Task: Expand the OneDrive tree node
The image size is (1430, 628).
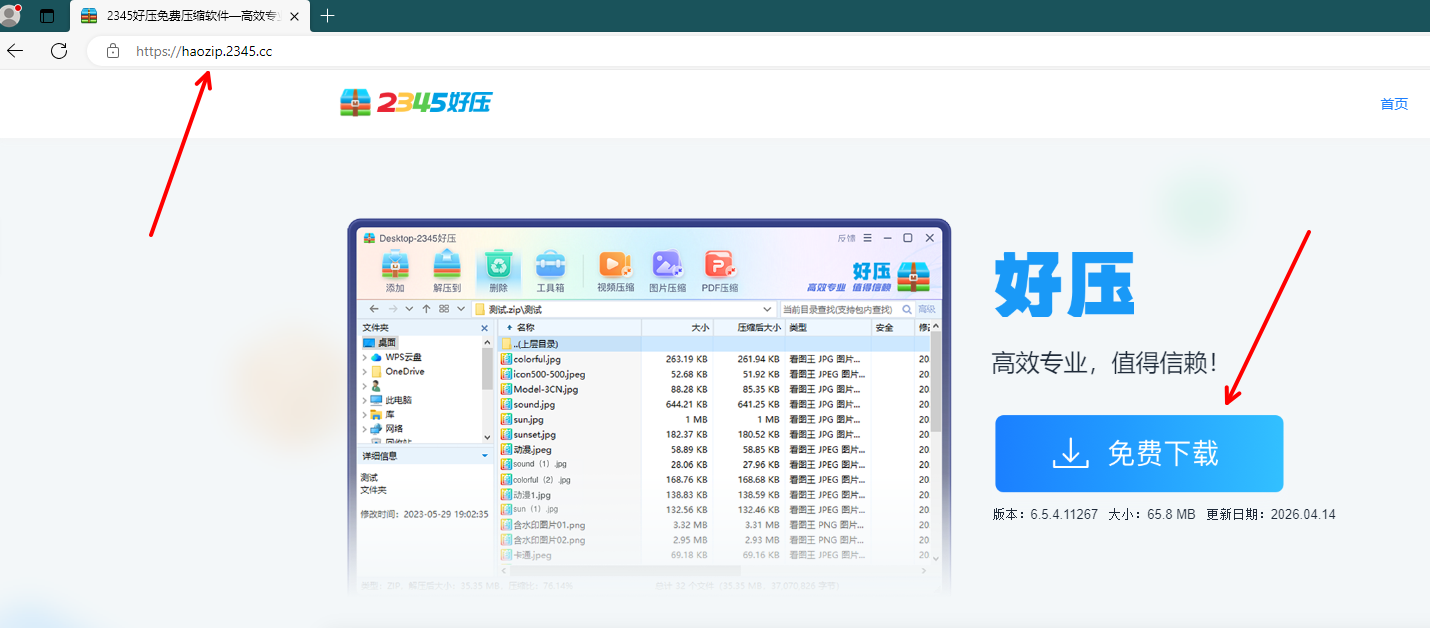Action: pyautogui.click(x=364, y=371)
